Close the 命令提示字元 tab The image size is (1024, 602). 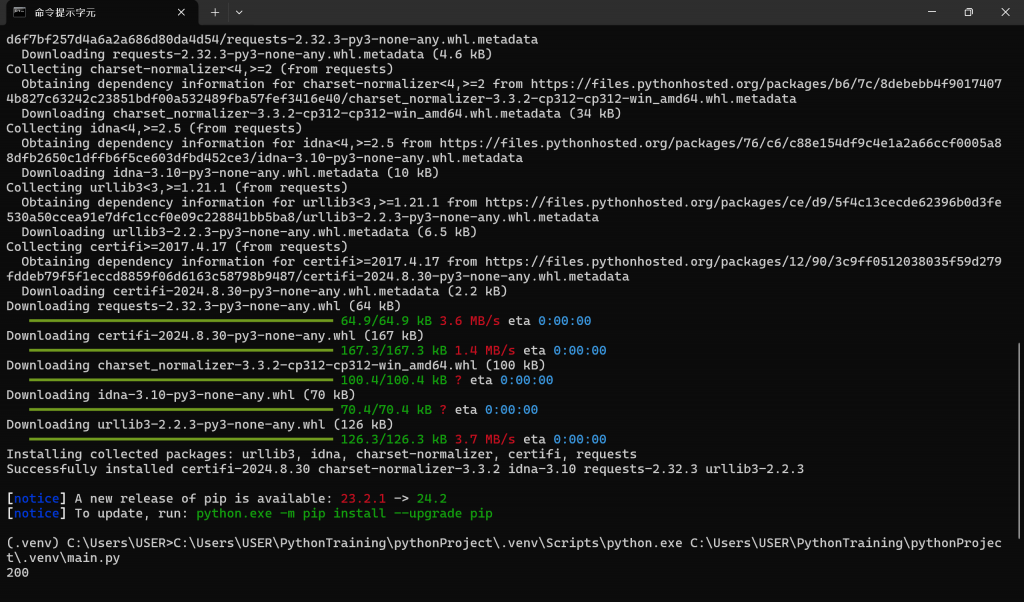182,12
